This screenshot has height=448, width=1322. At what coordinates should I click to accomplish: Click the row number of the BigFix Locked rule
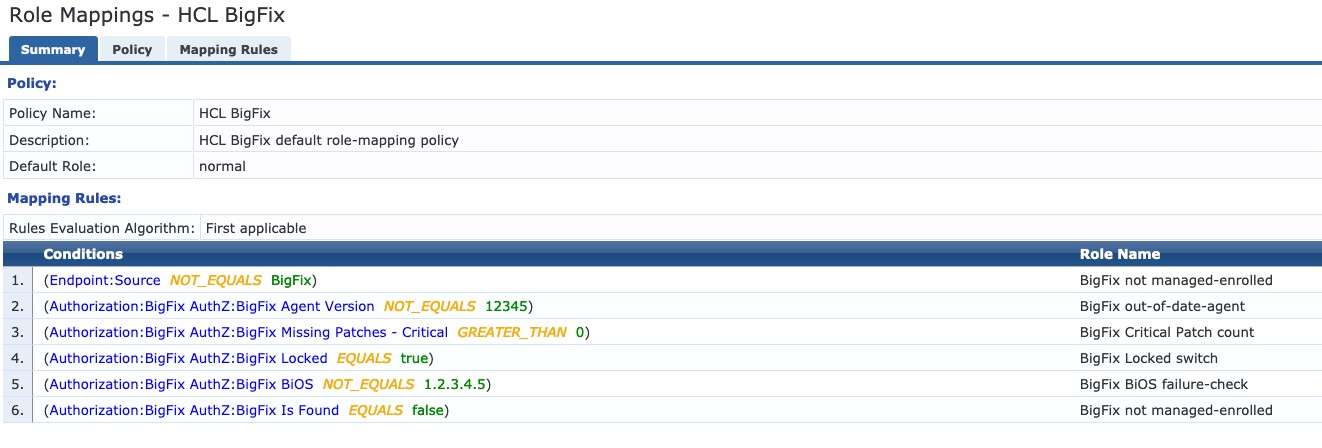pyautogui.click(x=17, y=358)
